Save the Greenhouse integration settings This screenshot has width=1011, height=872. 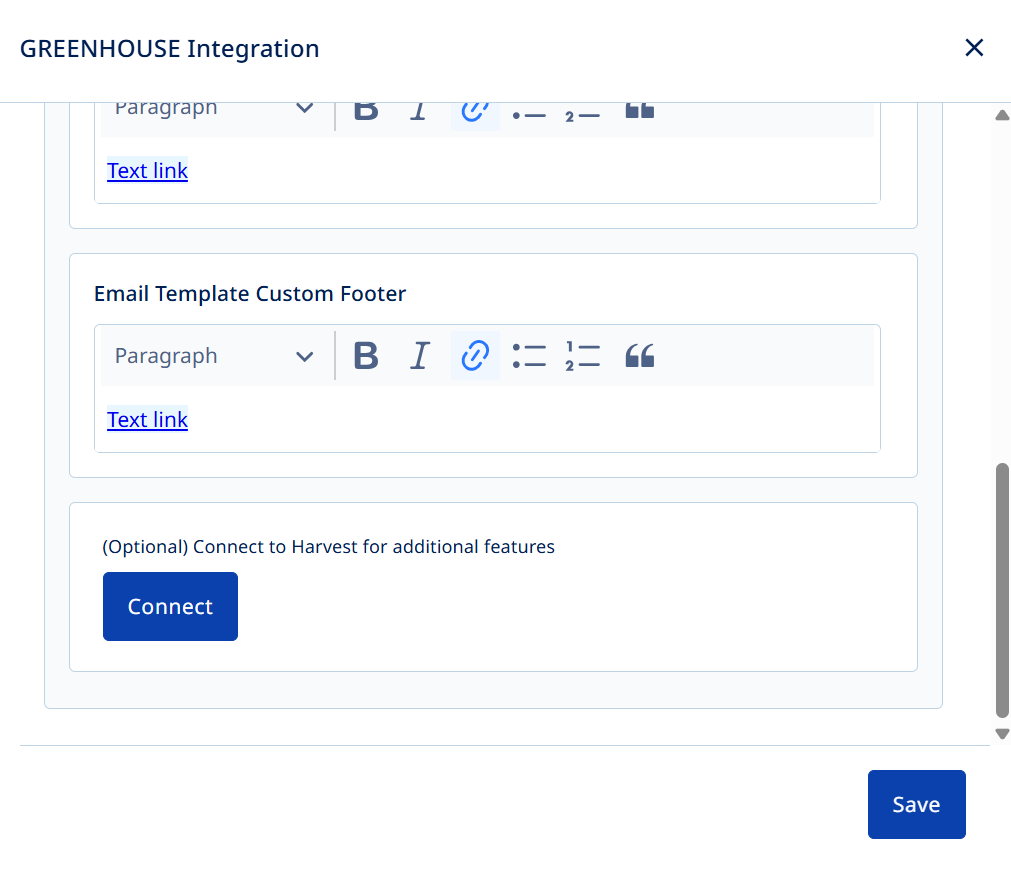[x=916, y=804]
